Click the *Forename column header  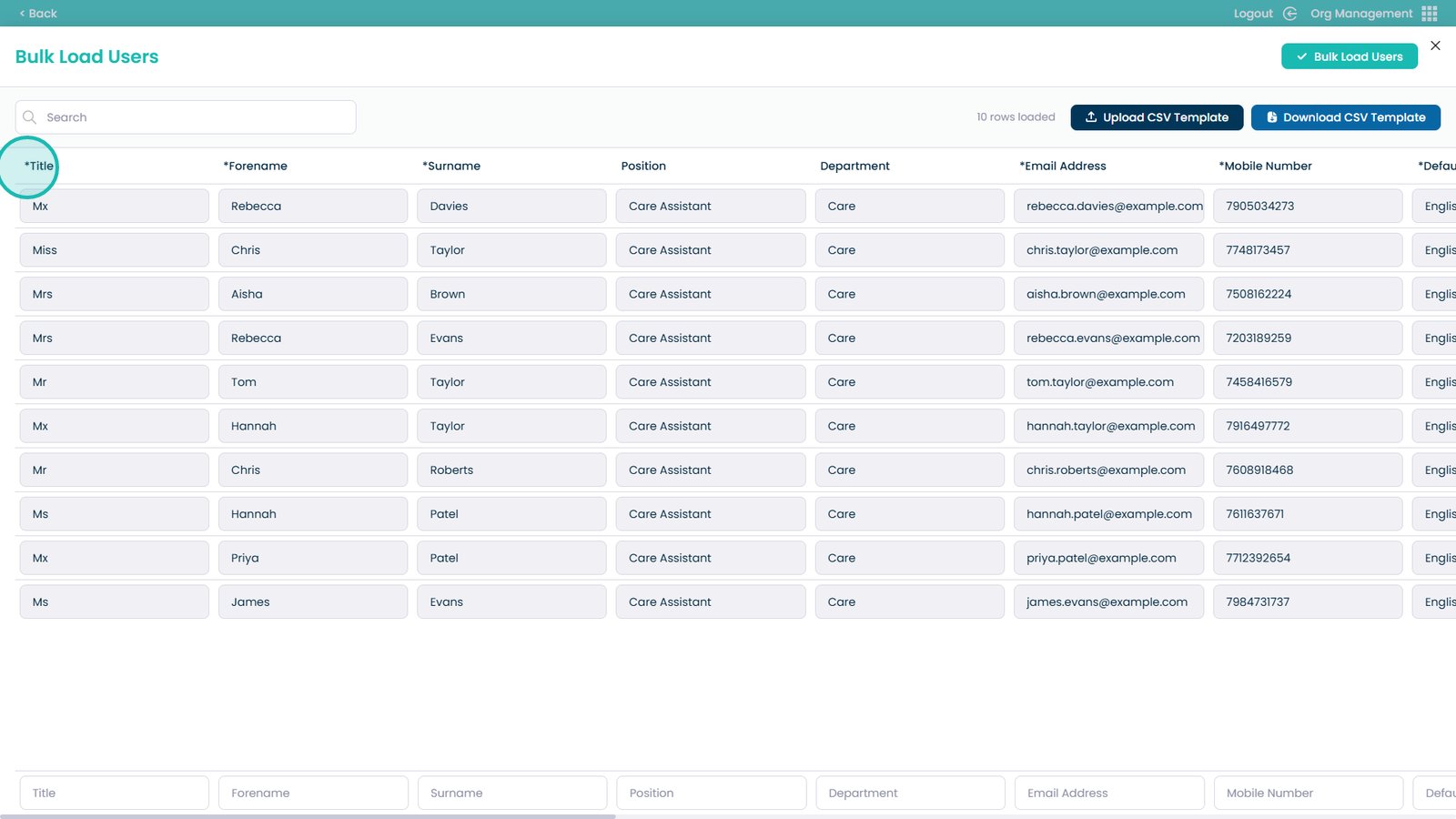coord(256,166)
